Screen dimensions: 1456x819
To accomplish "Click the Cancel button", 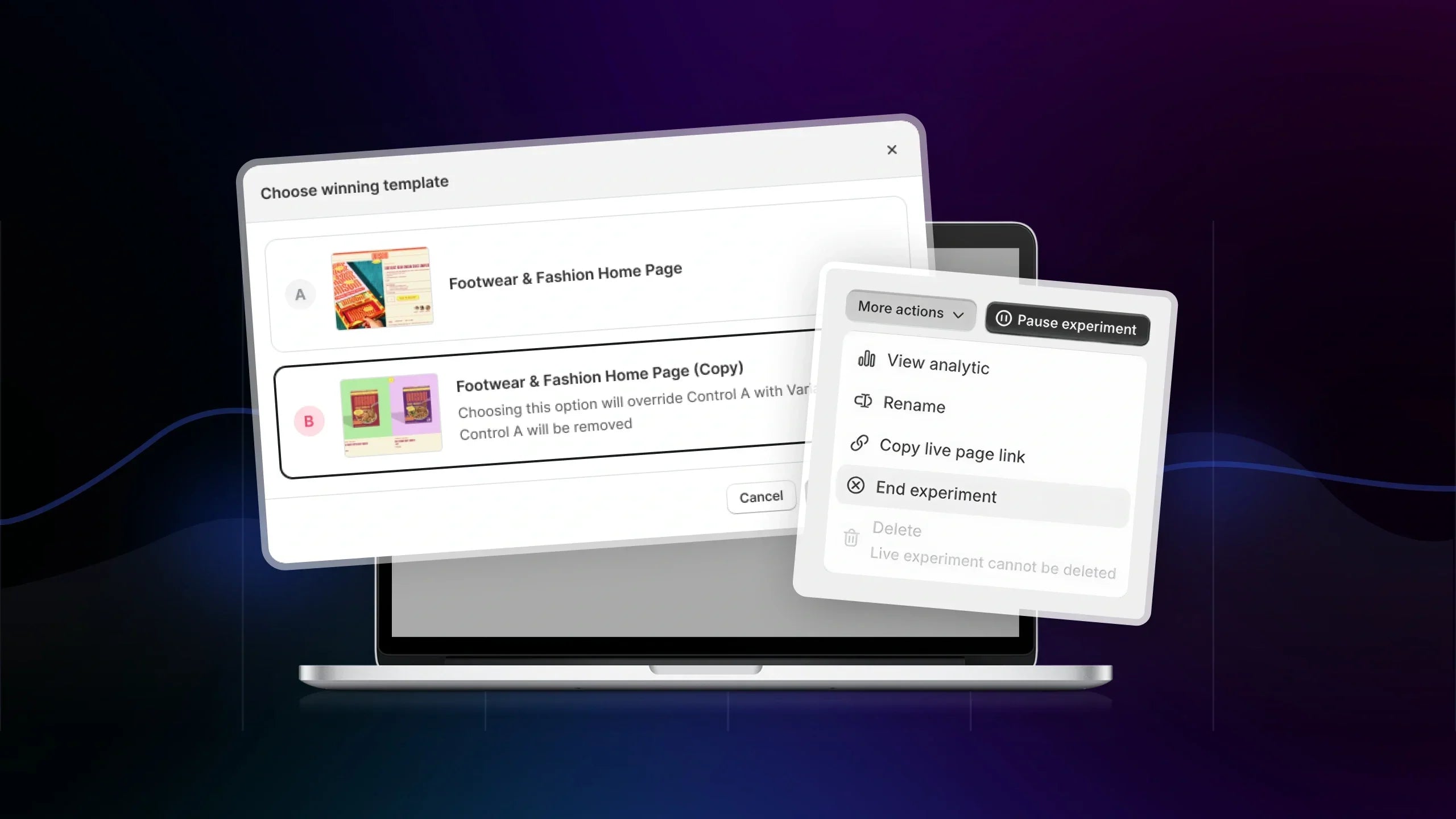I will 761,497.
